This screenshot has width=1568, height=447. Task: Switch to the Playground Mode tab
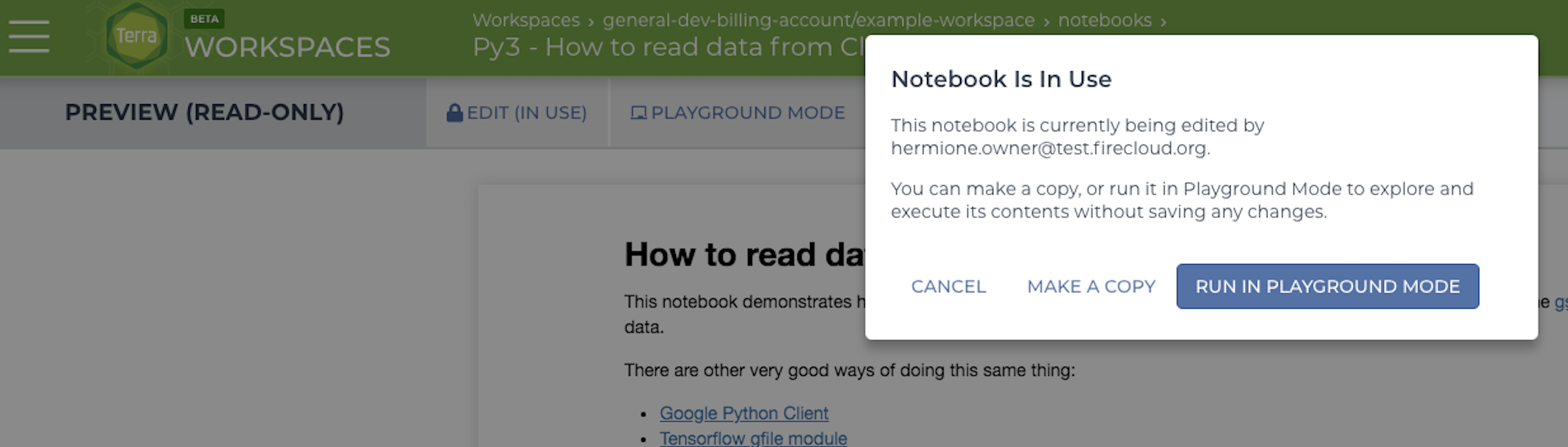(x=747, y=113)
